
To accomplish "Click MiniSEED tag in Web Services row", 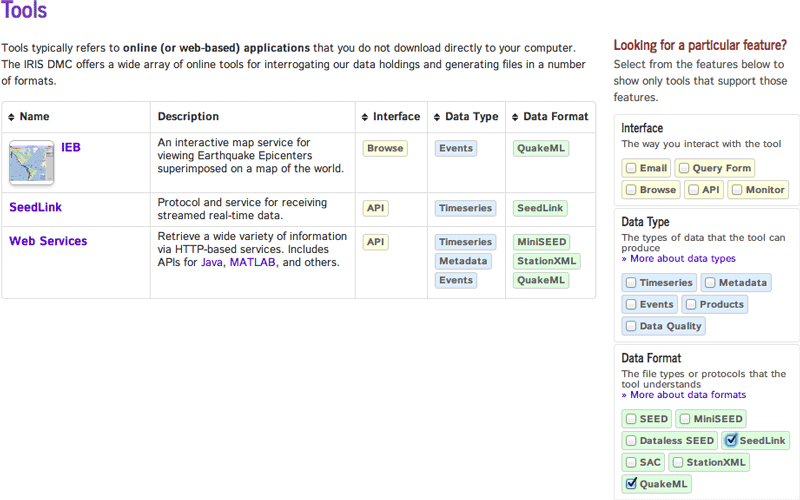I will 542,242.
